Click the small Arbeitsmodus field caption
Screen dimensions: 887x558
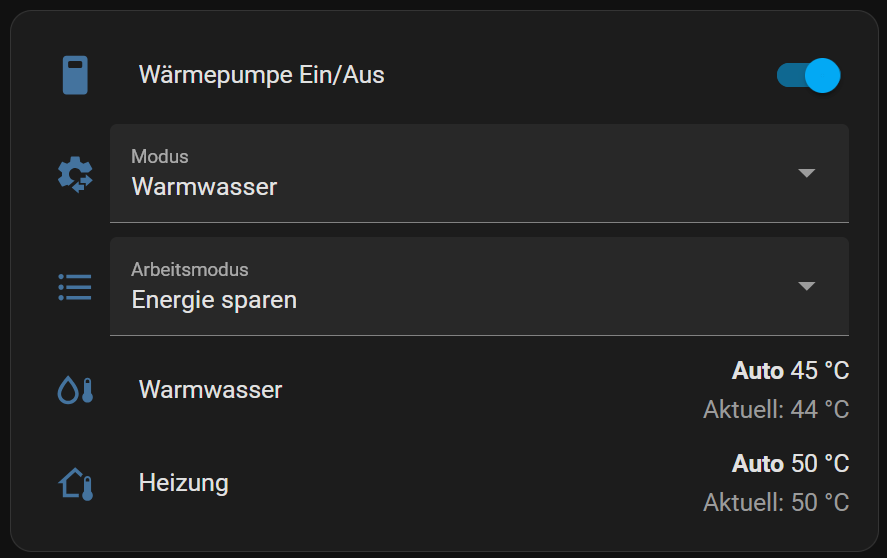click(x=190, y=269)
